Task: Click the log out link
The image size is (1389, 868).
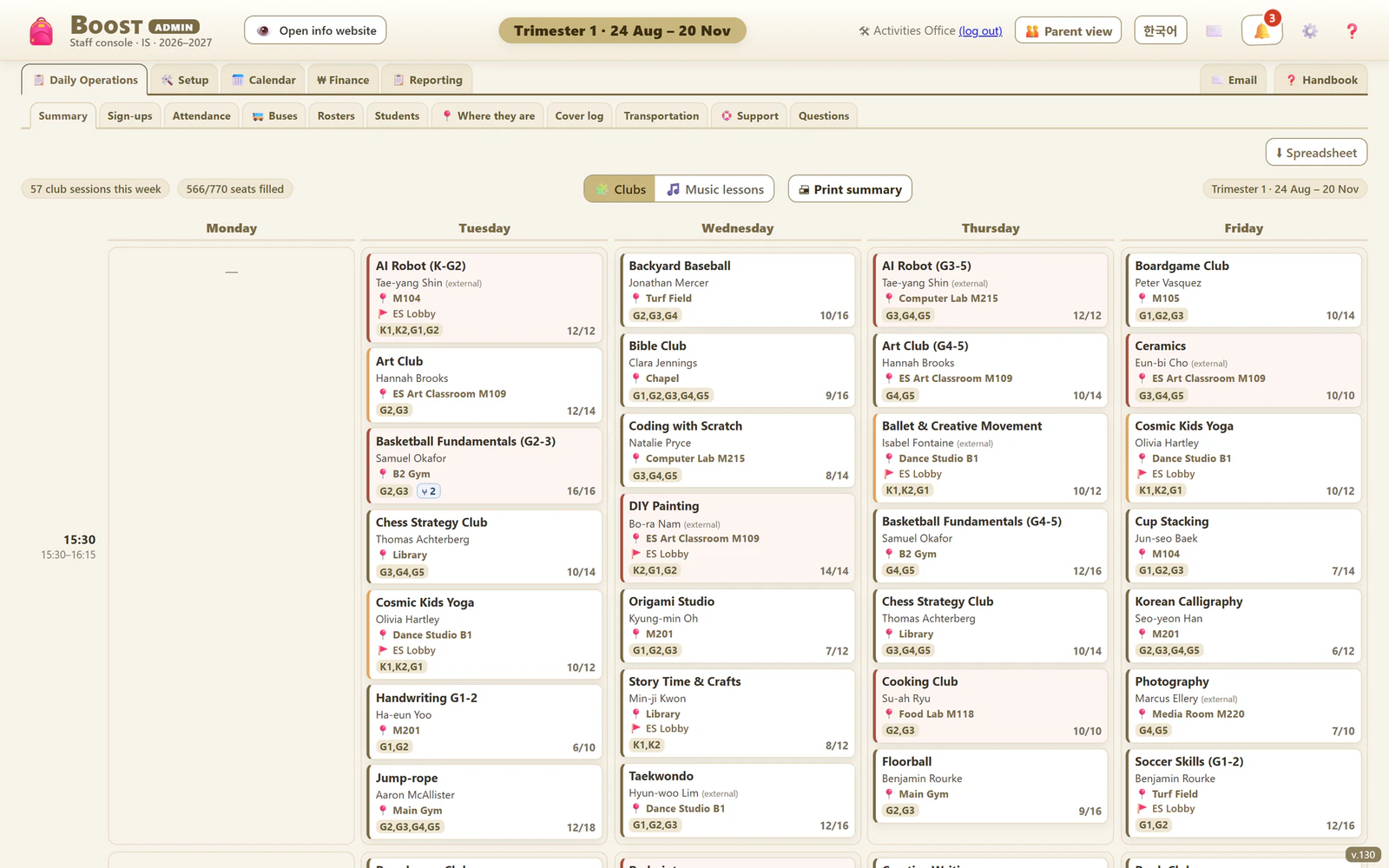Action: click(x=980, y=31)
